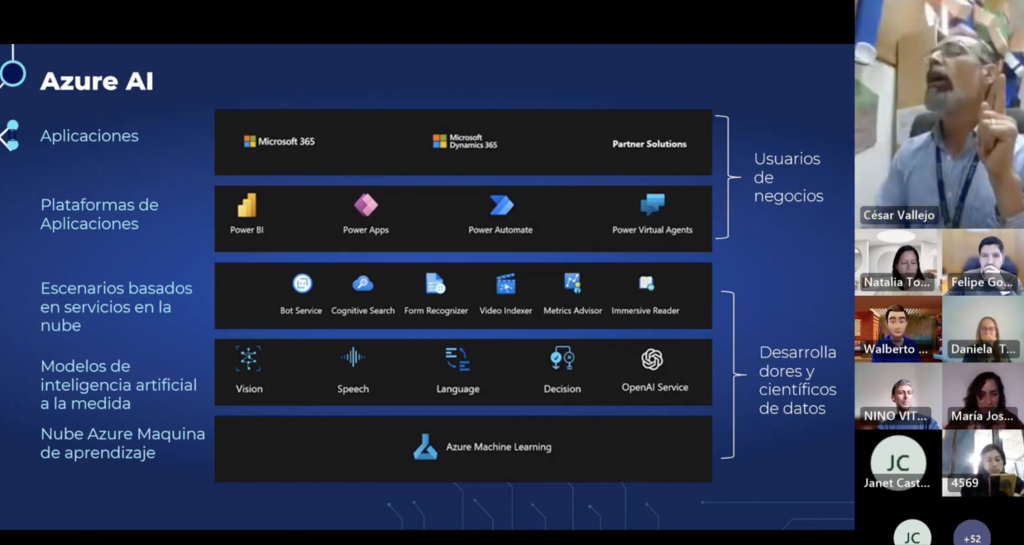The width and height of the screenshot is (1024, 545).
Task: Click the Partner Solutions label
Action: pos(649,144)
